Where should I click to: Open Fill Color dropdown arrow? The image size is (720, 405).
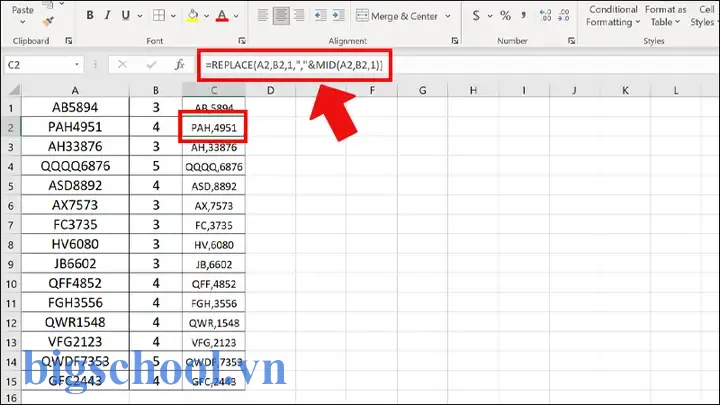coord(207,16)
